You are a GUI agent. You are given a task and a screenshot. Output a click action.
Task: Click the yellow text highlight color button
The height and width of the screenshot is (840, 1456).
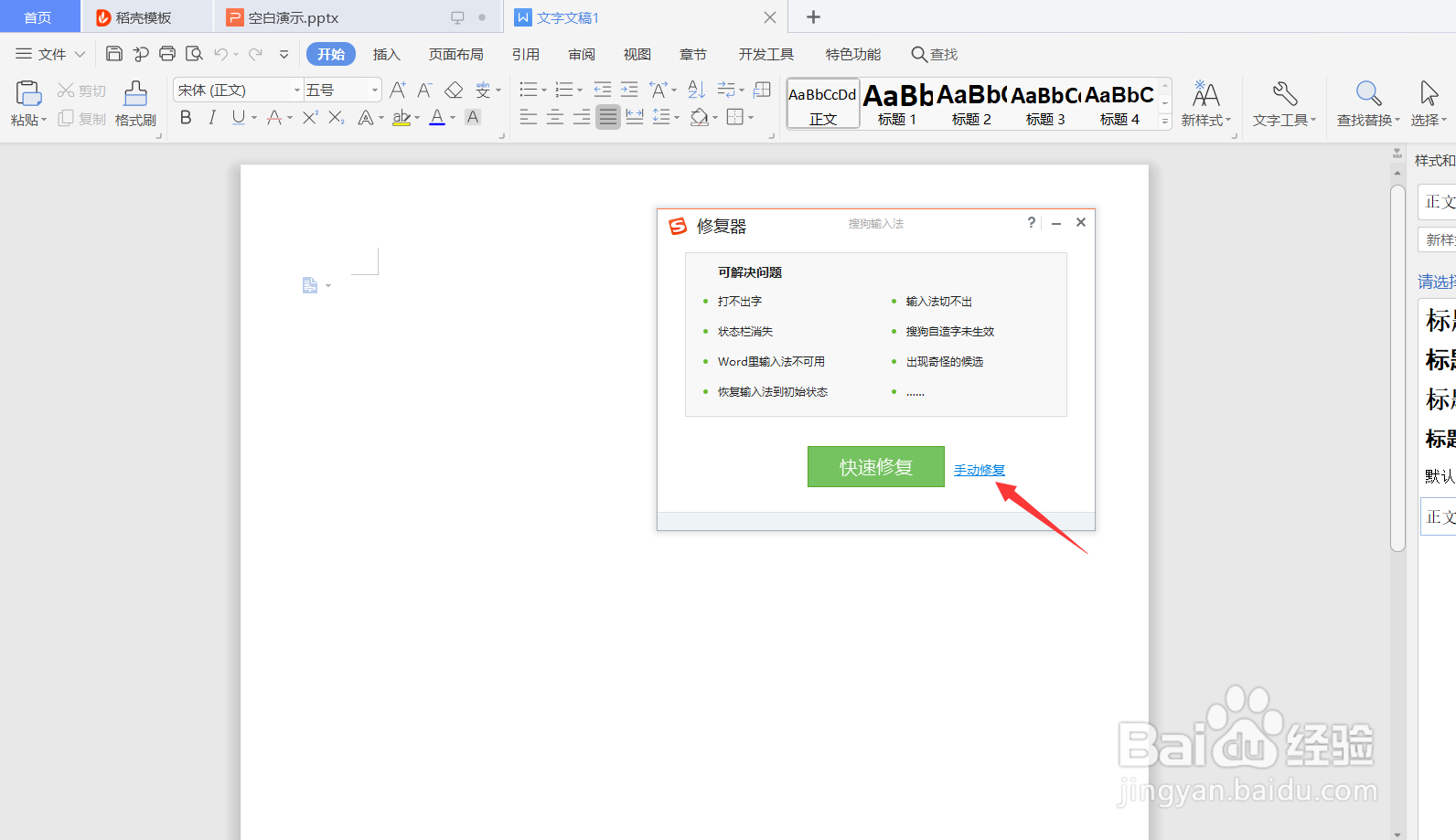(x=401, y=117)
